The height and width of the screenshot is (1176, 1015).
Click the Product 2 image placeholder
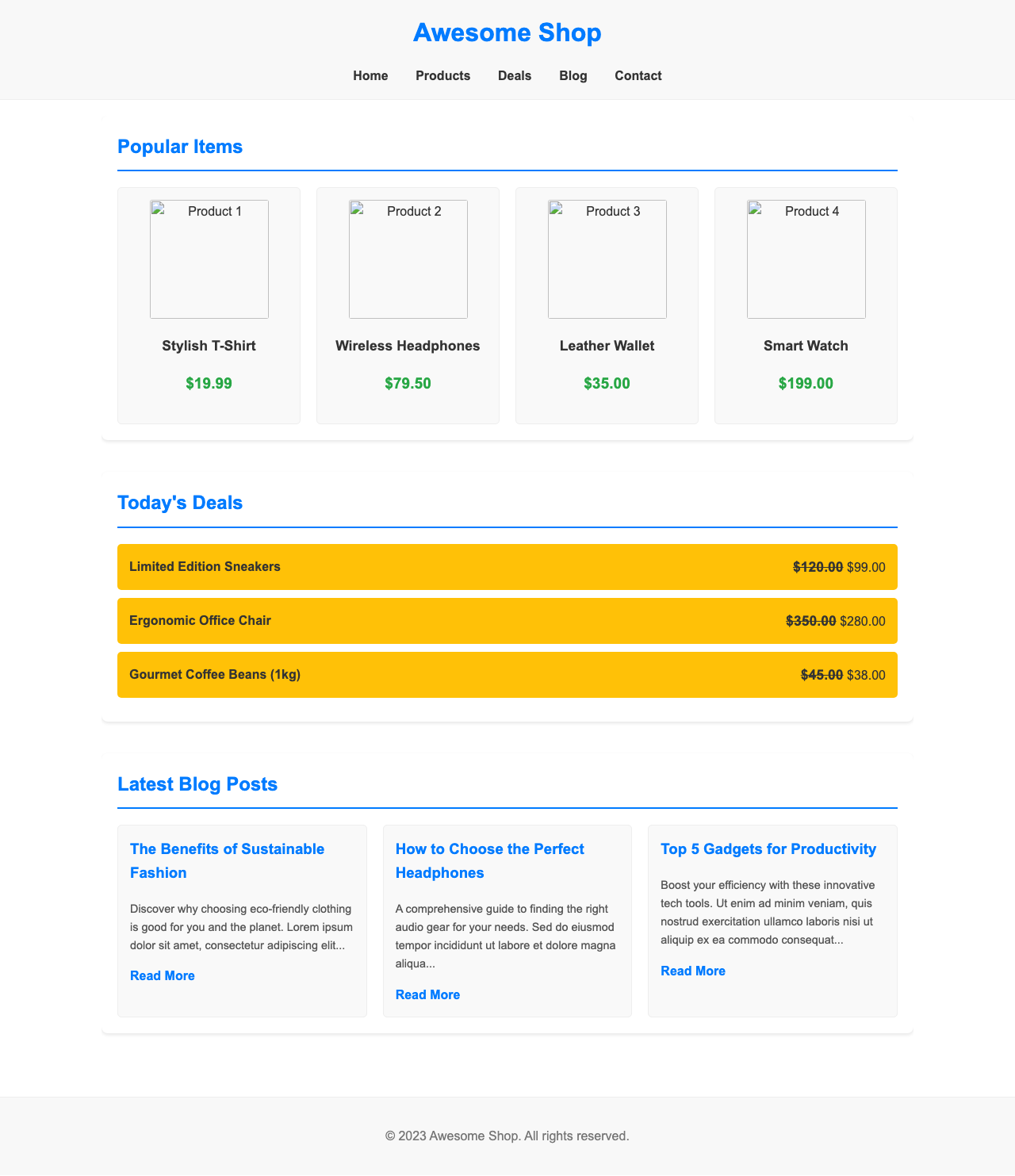tap(408, 259)
